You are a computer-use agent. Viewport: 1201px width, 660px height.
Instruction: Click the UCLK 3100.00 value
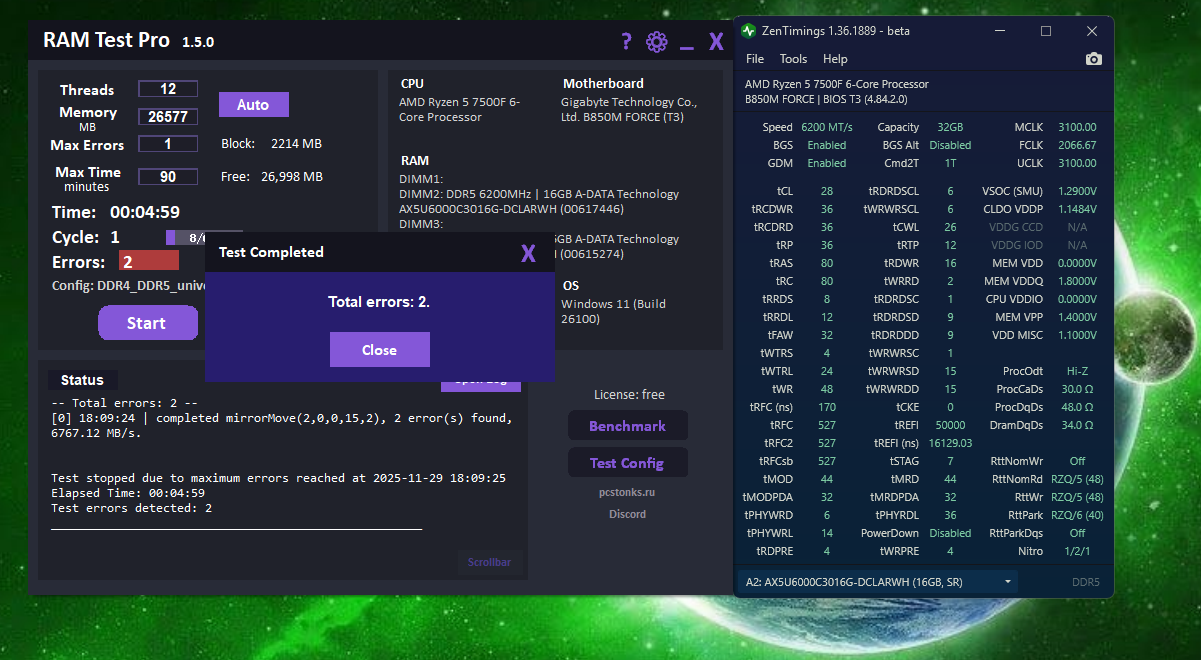[x=1077, y=163]
